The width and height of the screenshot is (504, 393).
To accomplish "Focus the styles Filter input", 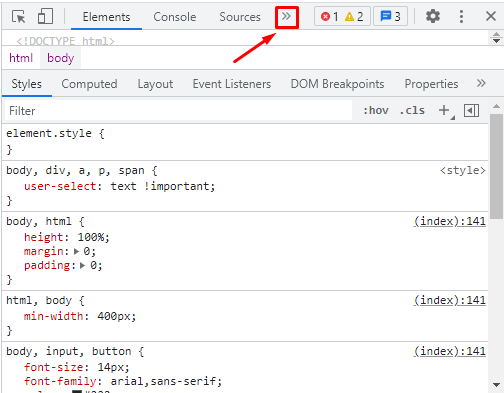I will click(178, 111).
